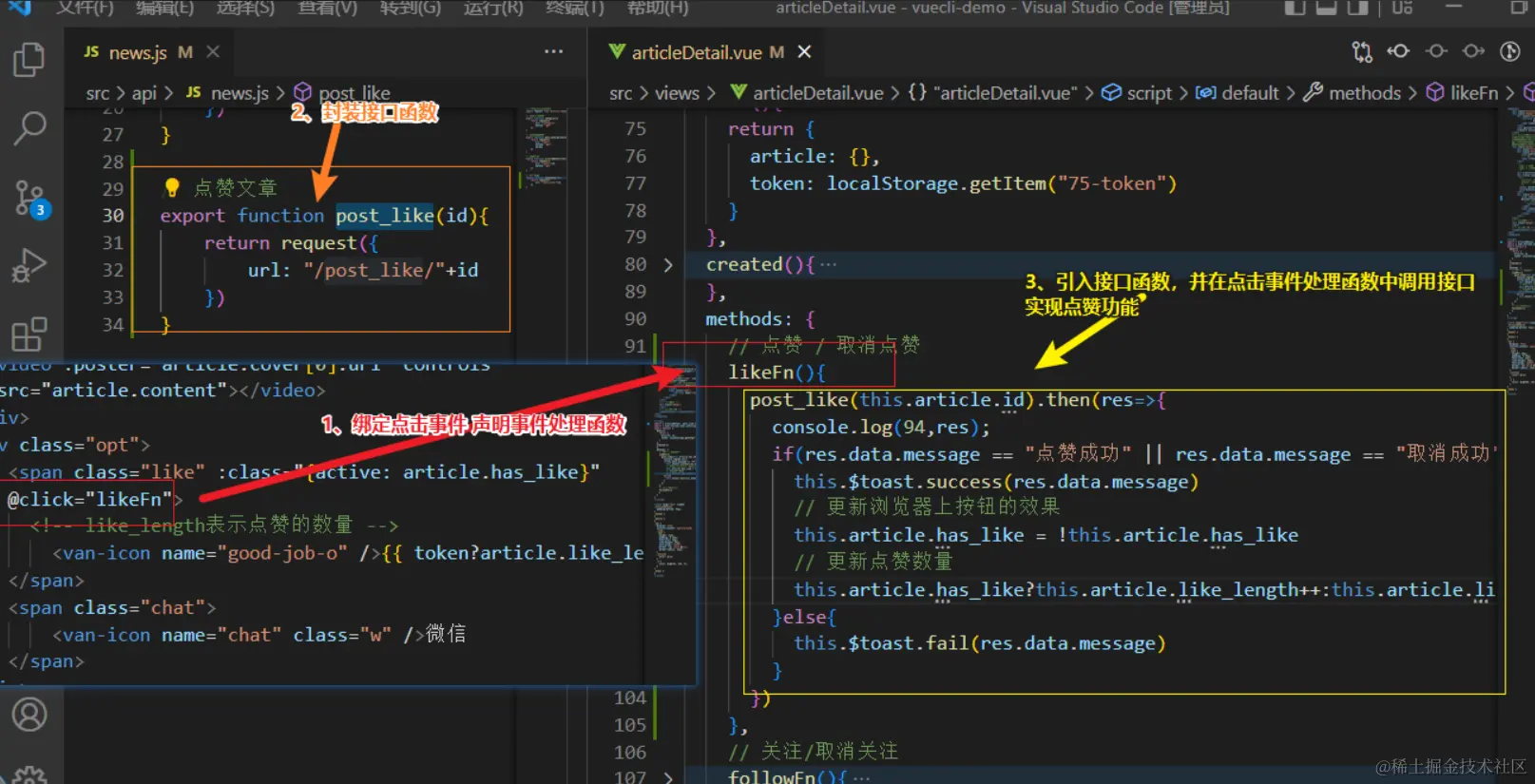Click the post_like function name on line 30

[385, 216]
